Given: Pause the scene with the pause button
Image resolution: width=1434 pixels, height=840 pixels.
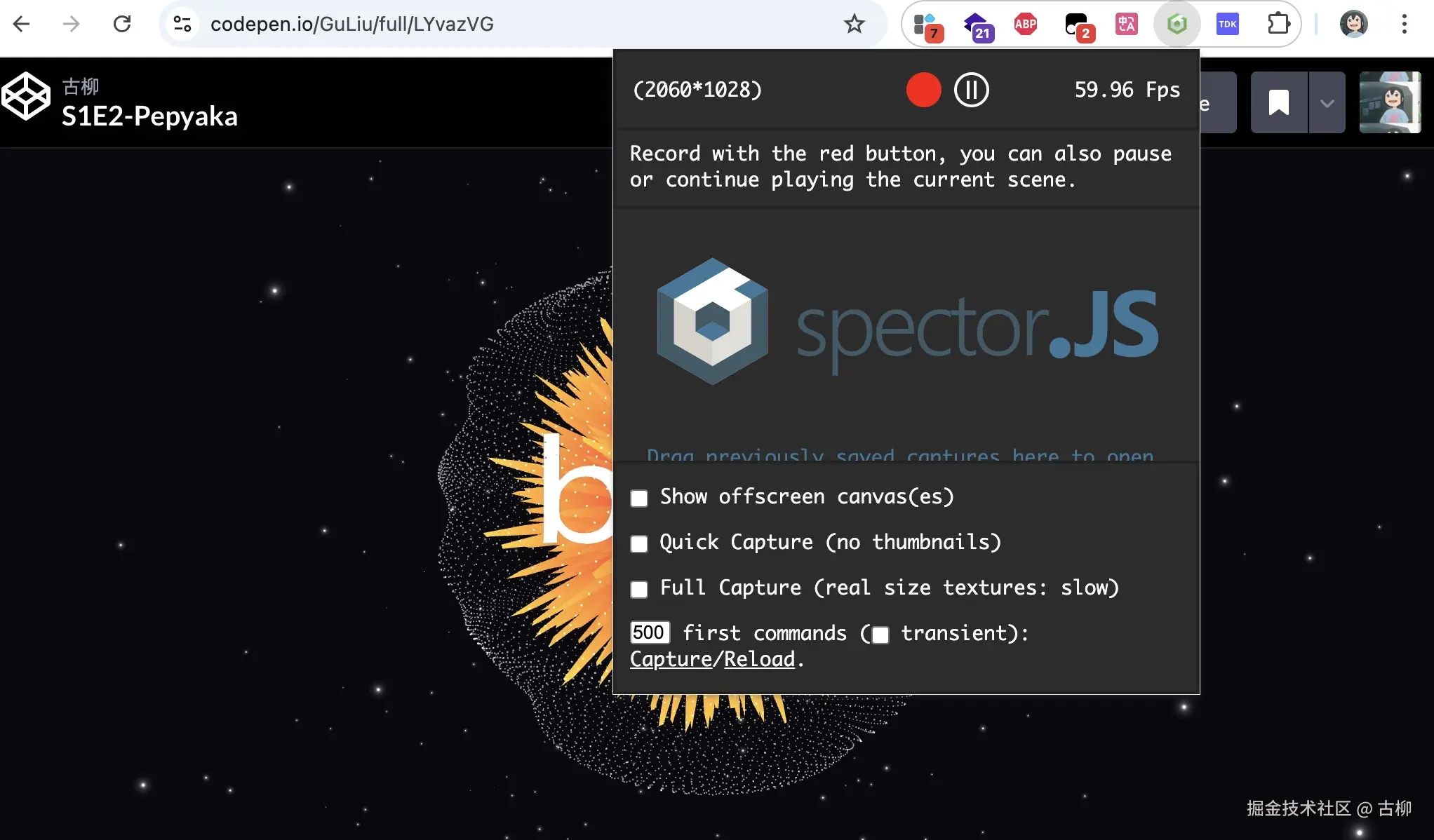Looking at the screenshot, I should tap(971, 90).
